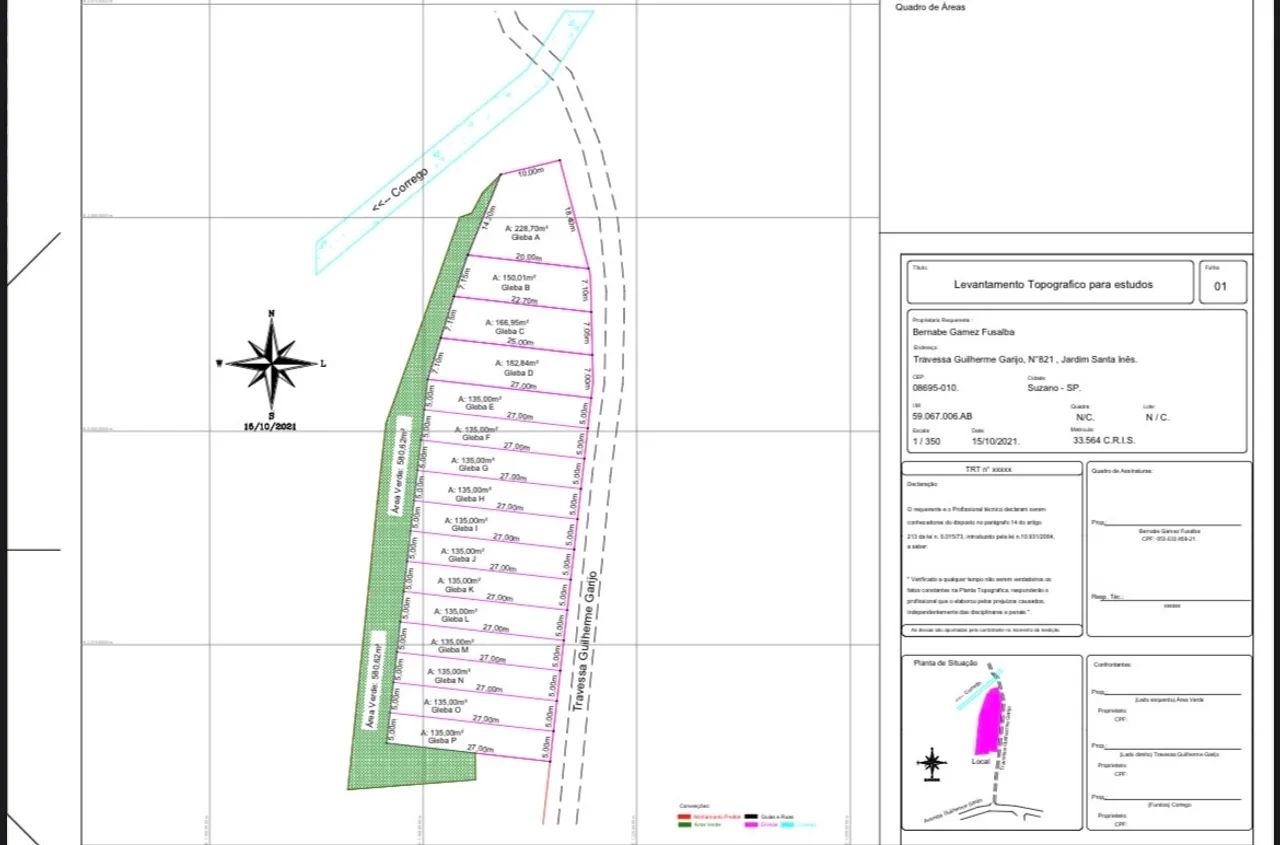Click the magenta site thumbnail in location plan
Screen dimensions: 1280x845
(x=989, y=720)
